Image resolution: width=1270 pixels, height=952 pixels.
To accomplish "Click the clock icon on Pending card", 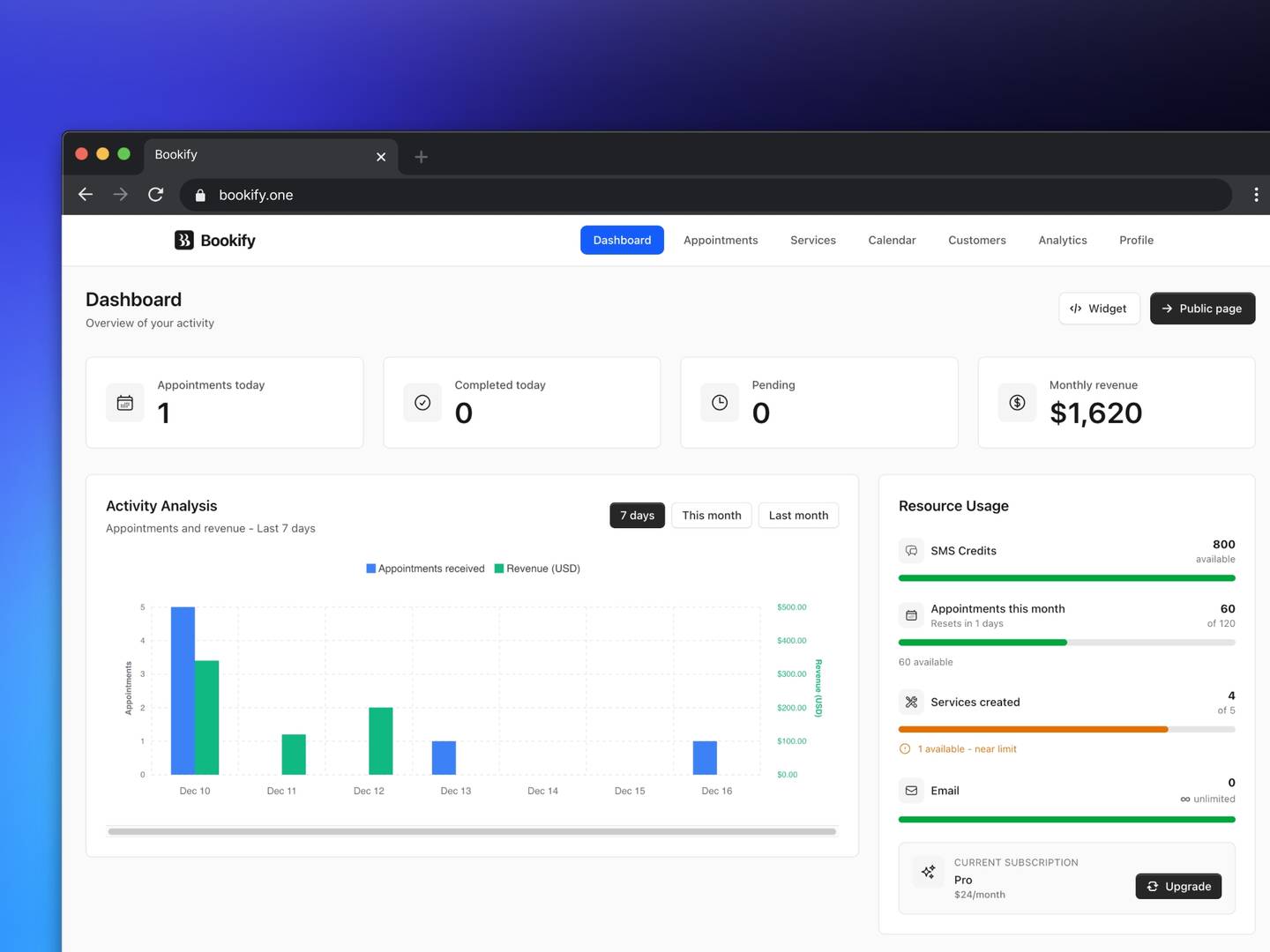I will (x=719, y=402).
